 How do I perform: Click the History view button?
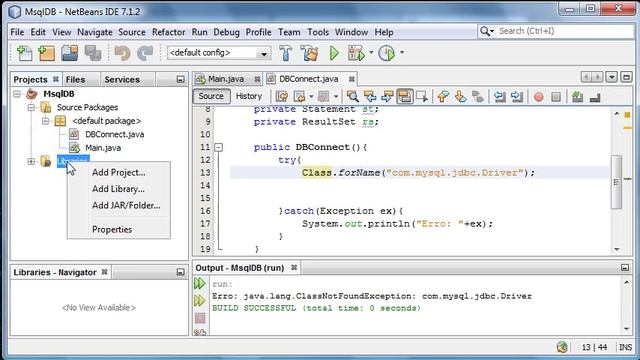[x=249, y=96]
